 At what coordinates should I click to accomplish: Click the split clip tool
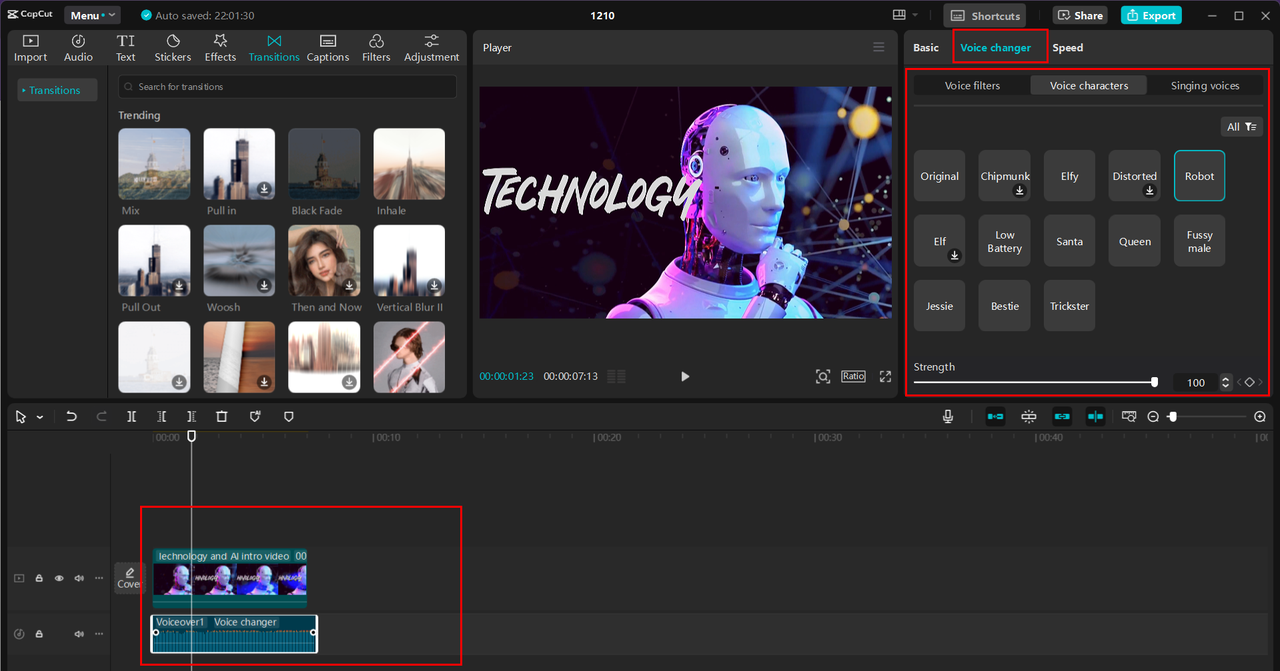(x=131, y=416)
